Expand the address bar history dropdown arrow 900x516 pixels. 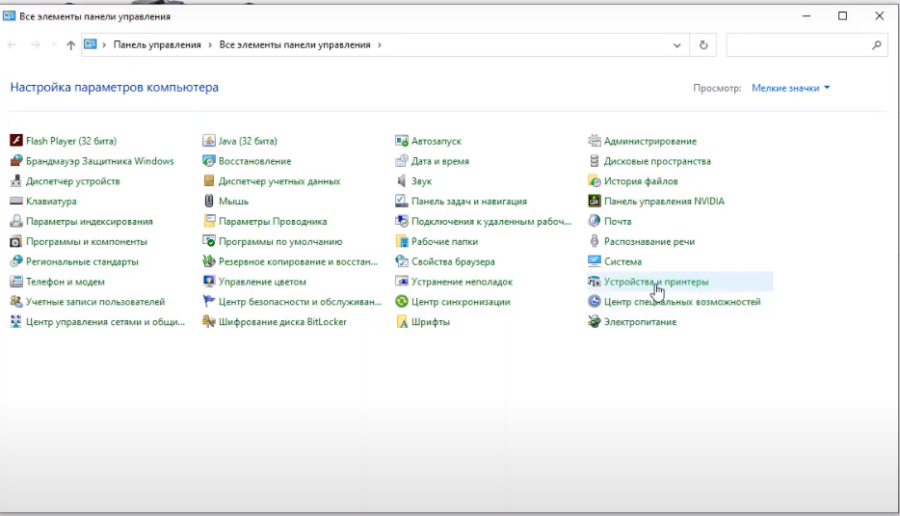[677, 45]
